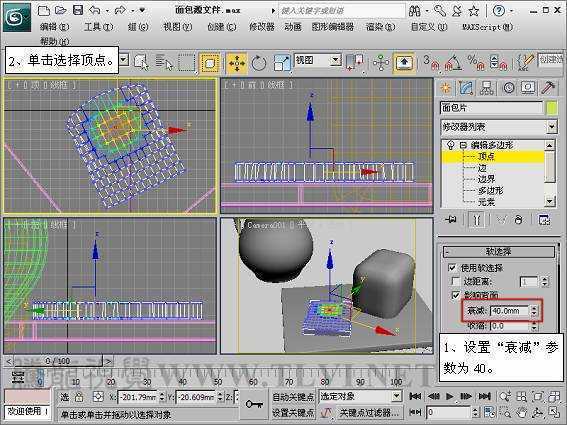Toggle the keyboard shortcut override icon

[404, 63]
